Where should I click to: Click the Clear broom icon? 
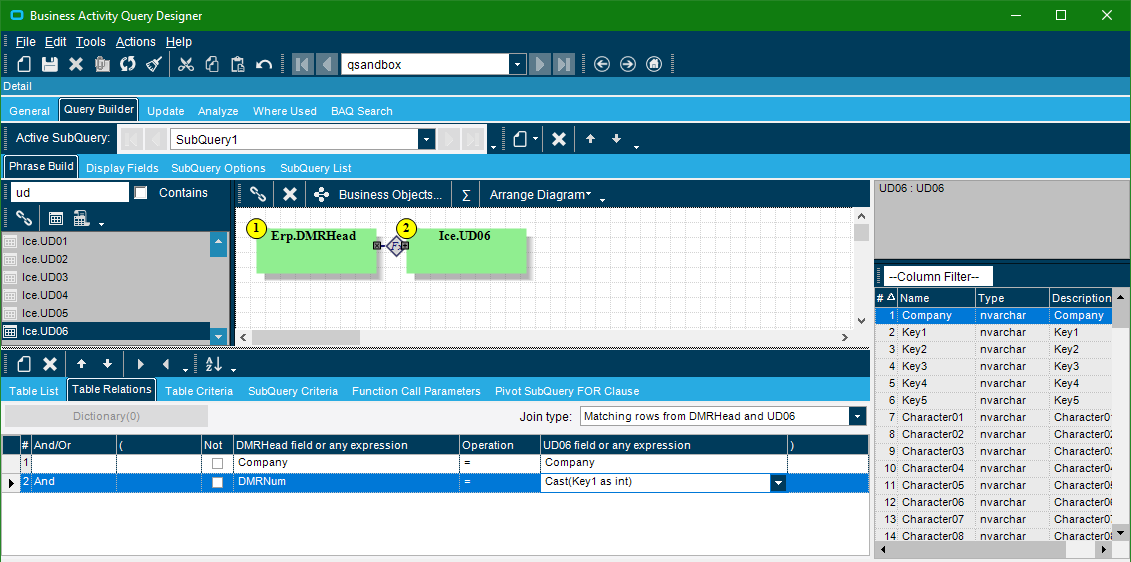(x=153, y=64)
